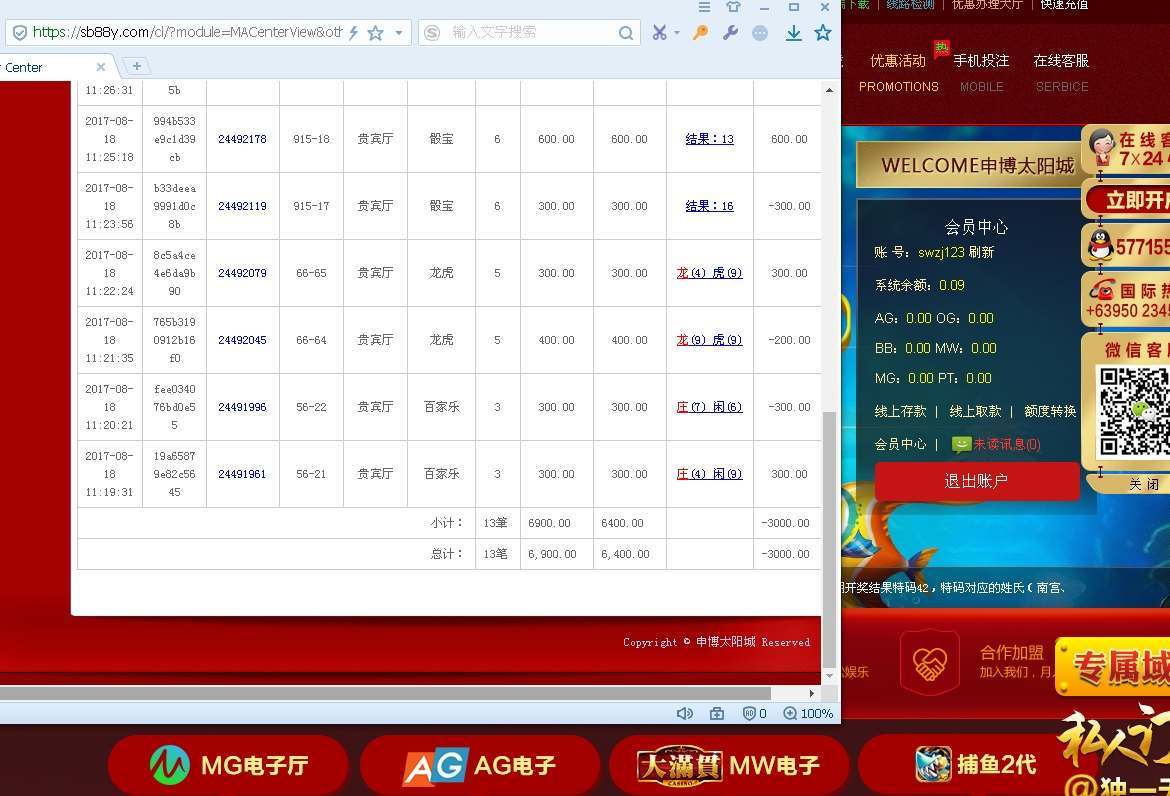Open the browser hamburger menu
Screen dimensions: 1170x796
click(703, 7)
